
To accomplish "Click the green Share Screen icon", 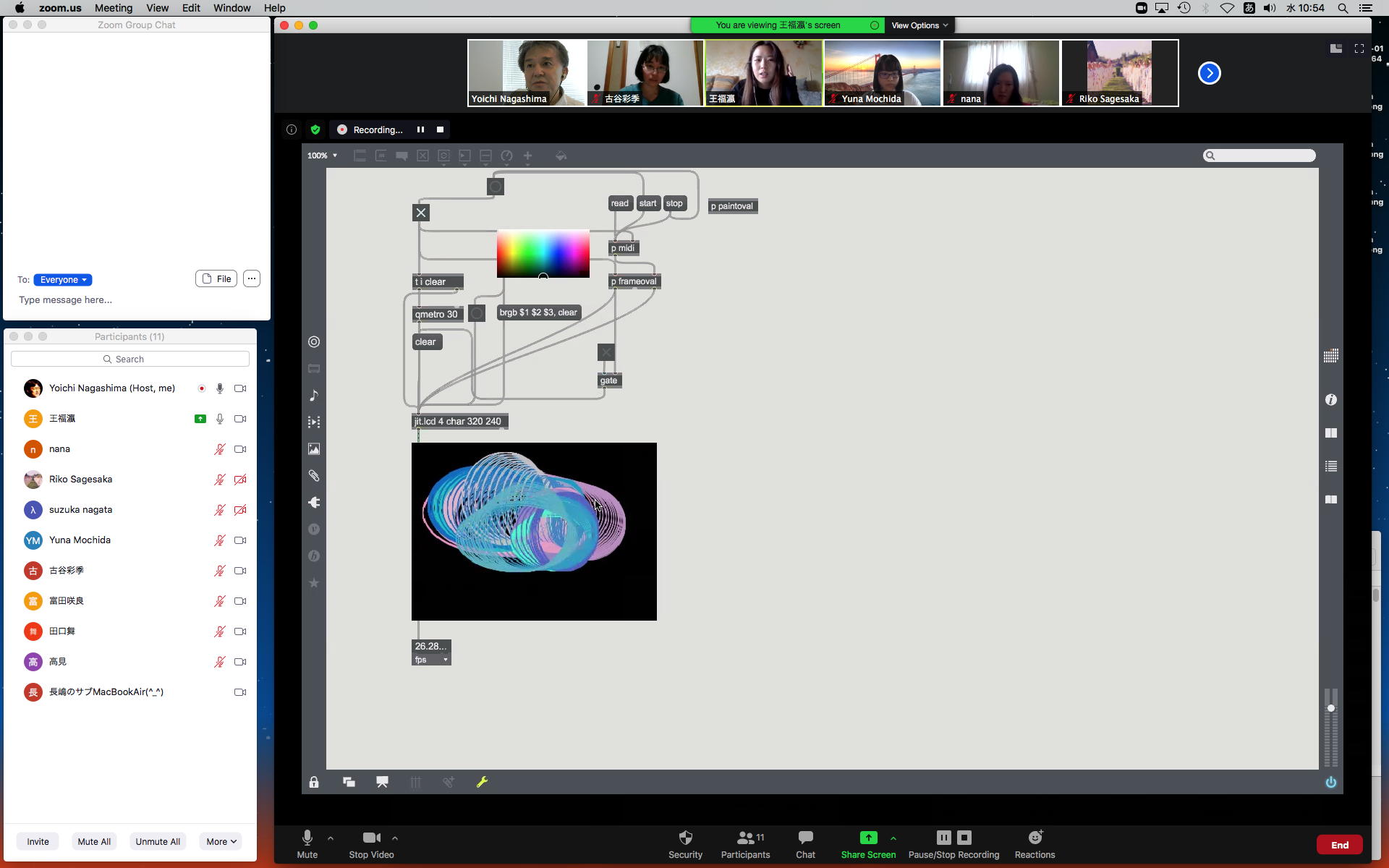I will [868, 838].
